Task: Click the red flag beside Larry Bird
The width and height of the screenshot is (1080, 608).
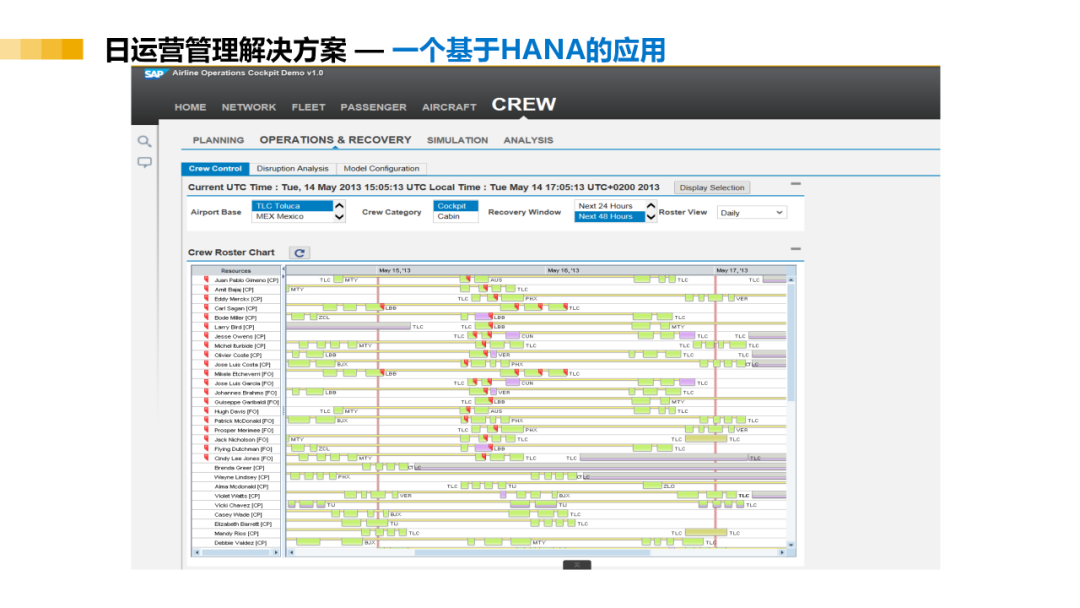Action: pos(205,327)
